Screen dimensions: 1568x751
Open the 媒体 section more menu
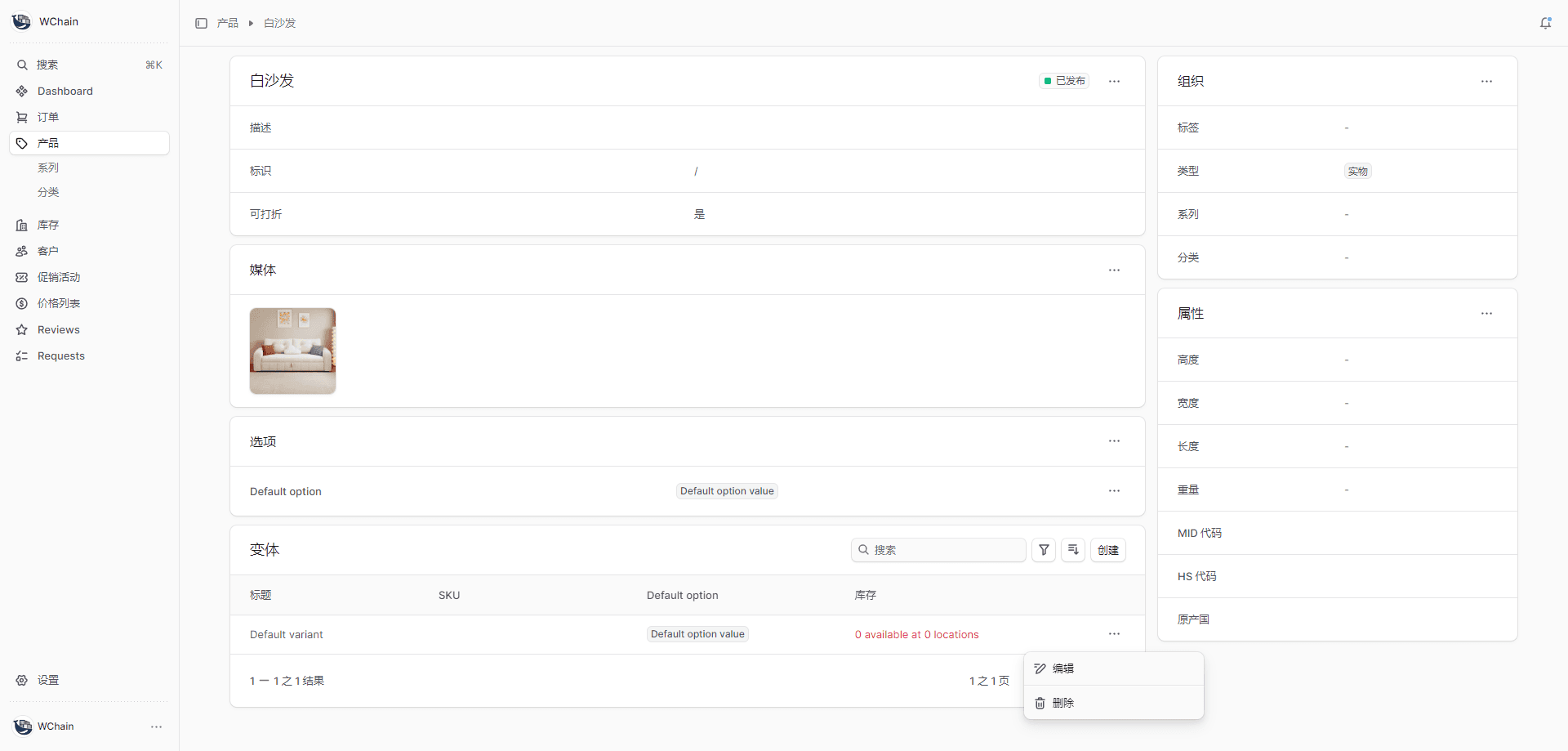point(1114,270)
